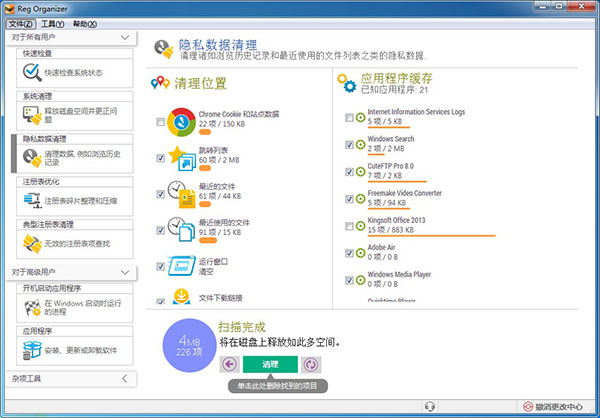Uncheck the Windows Search cache checkbox

click(x=349, y=144)
